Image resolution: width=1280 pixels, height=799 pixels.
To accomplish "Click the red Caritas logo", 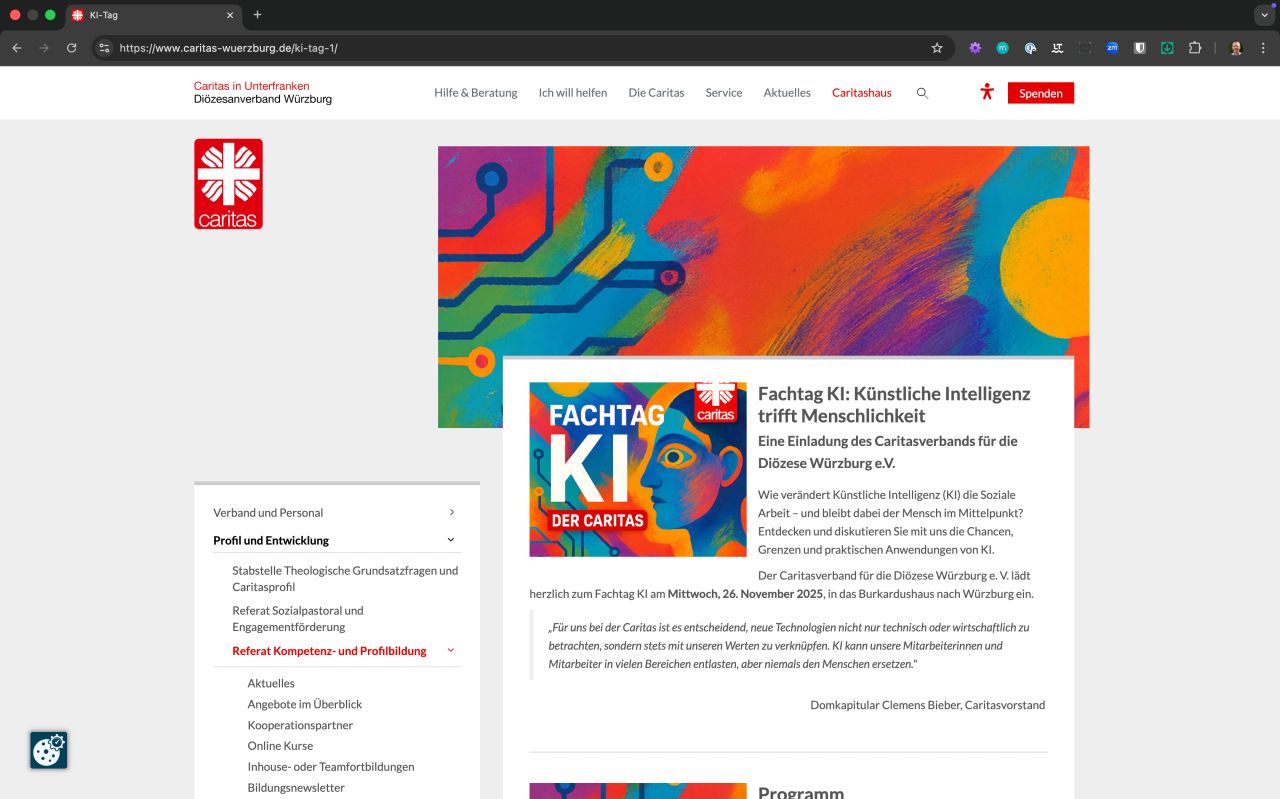I will 228,184.
